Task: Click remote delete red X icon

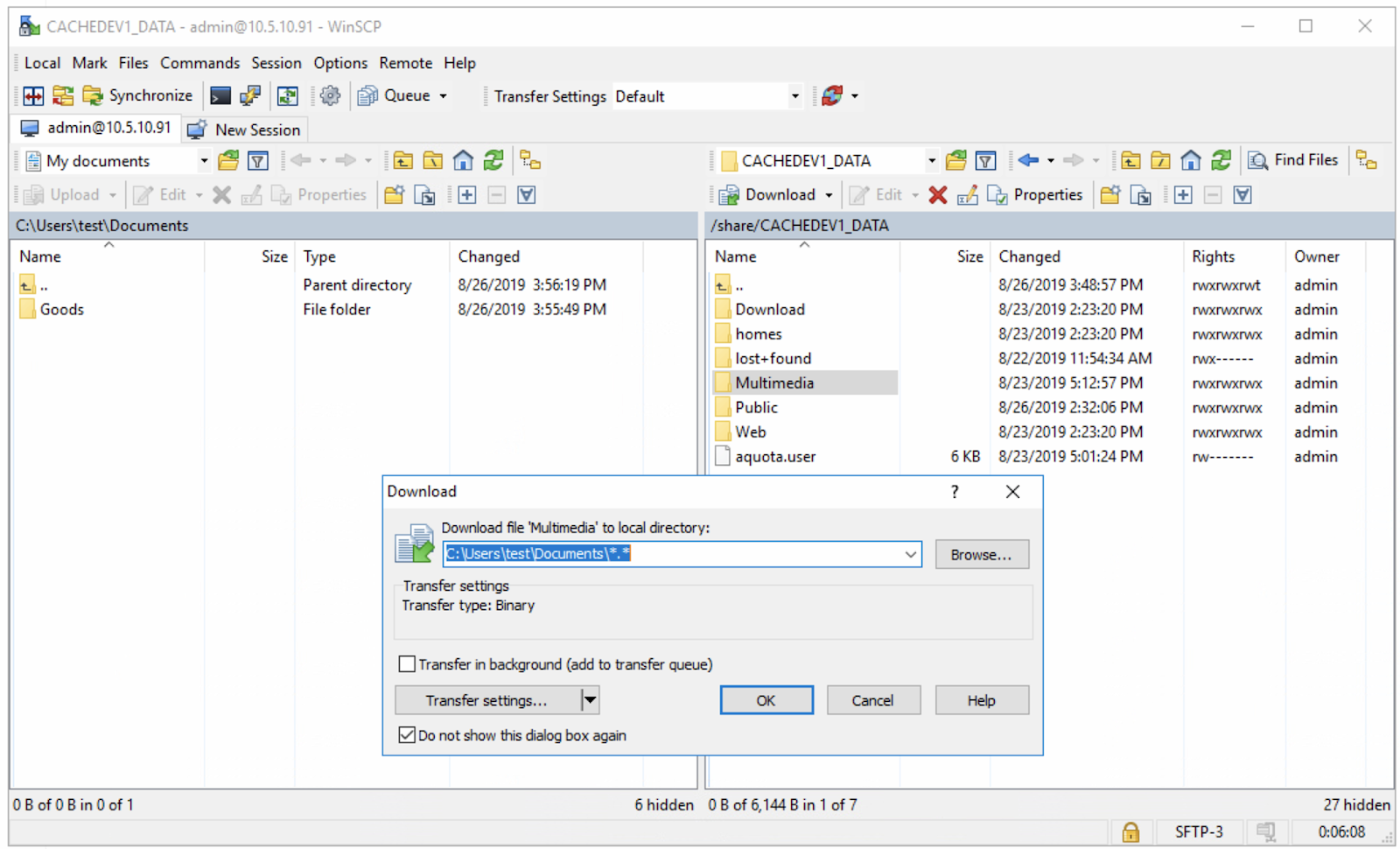Action: pyautogui.click(x=938, y=194)
